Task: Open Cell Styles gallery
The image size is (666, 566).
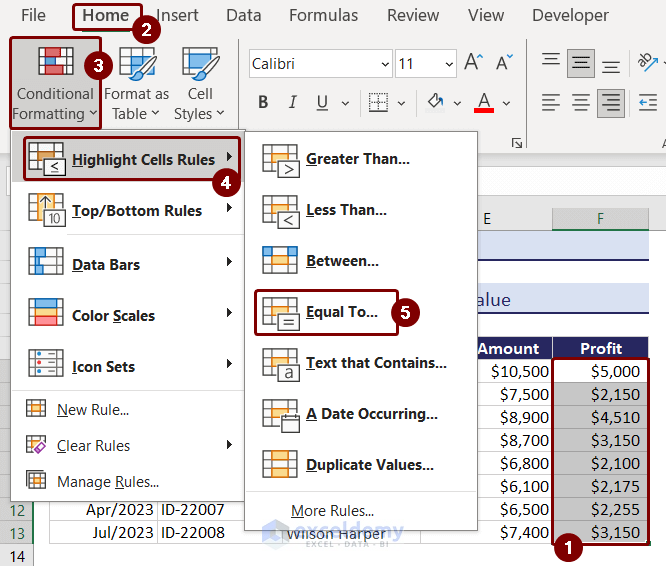Action: point(199,84)
